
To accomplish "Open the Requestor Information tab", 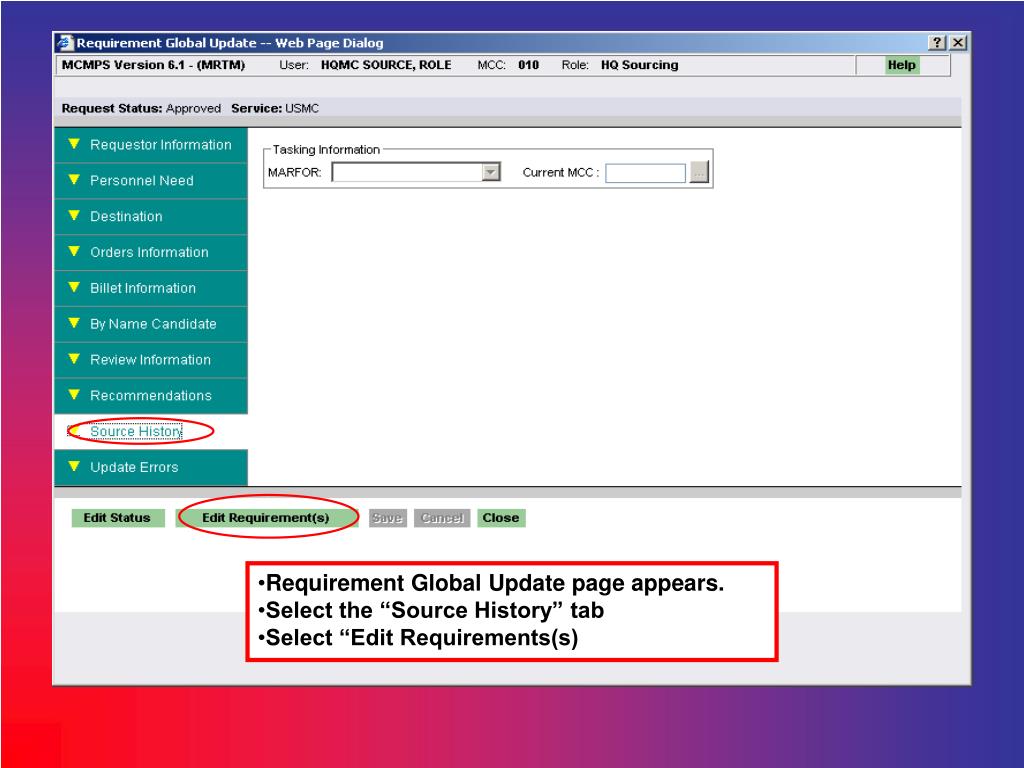I will pos(151,145).
